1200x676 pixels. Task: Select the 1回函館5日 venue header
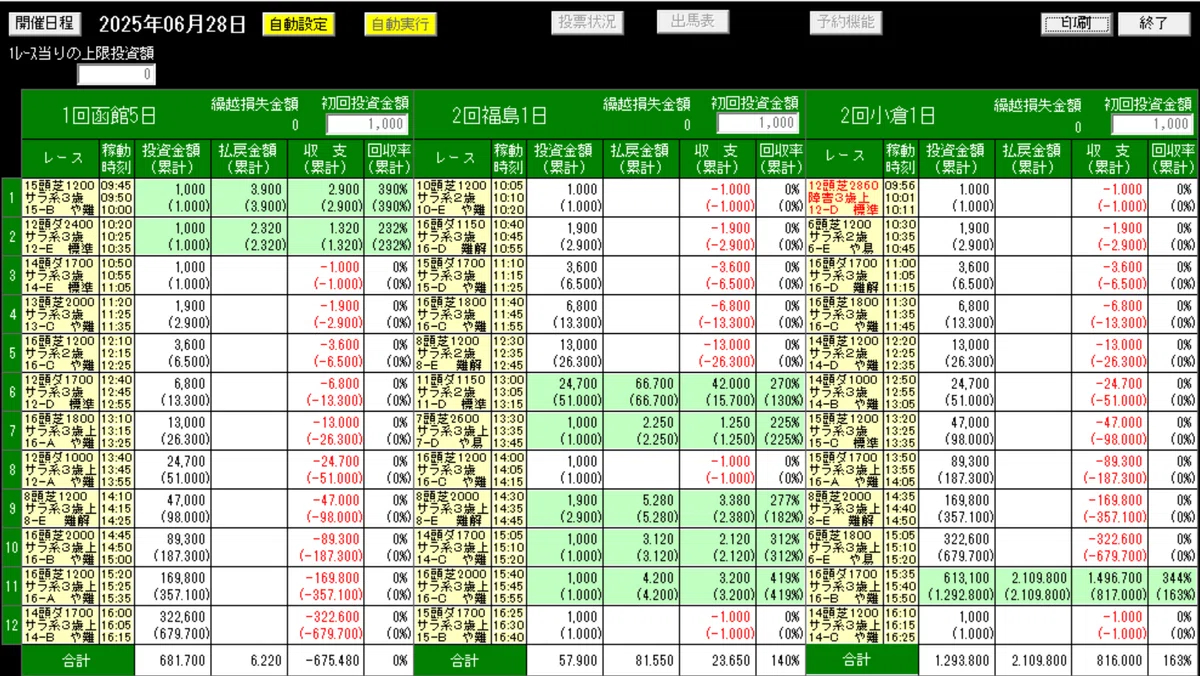coord(108,114)
